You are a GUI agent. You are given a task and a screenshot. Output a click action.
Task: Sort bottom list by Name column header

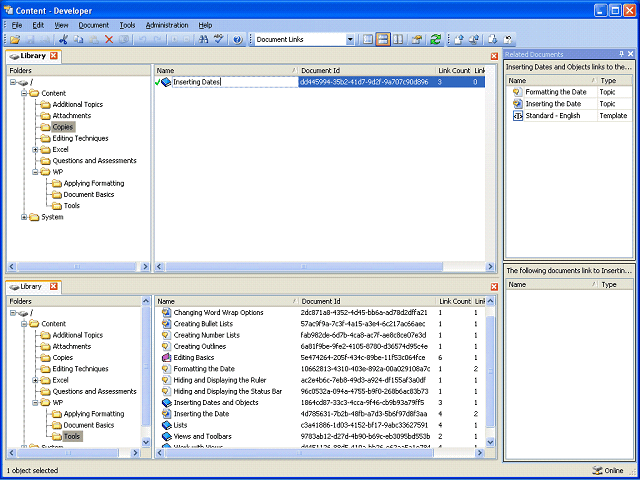tap(227, 302)
